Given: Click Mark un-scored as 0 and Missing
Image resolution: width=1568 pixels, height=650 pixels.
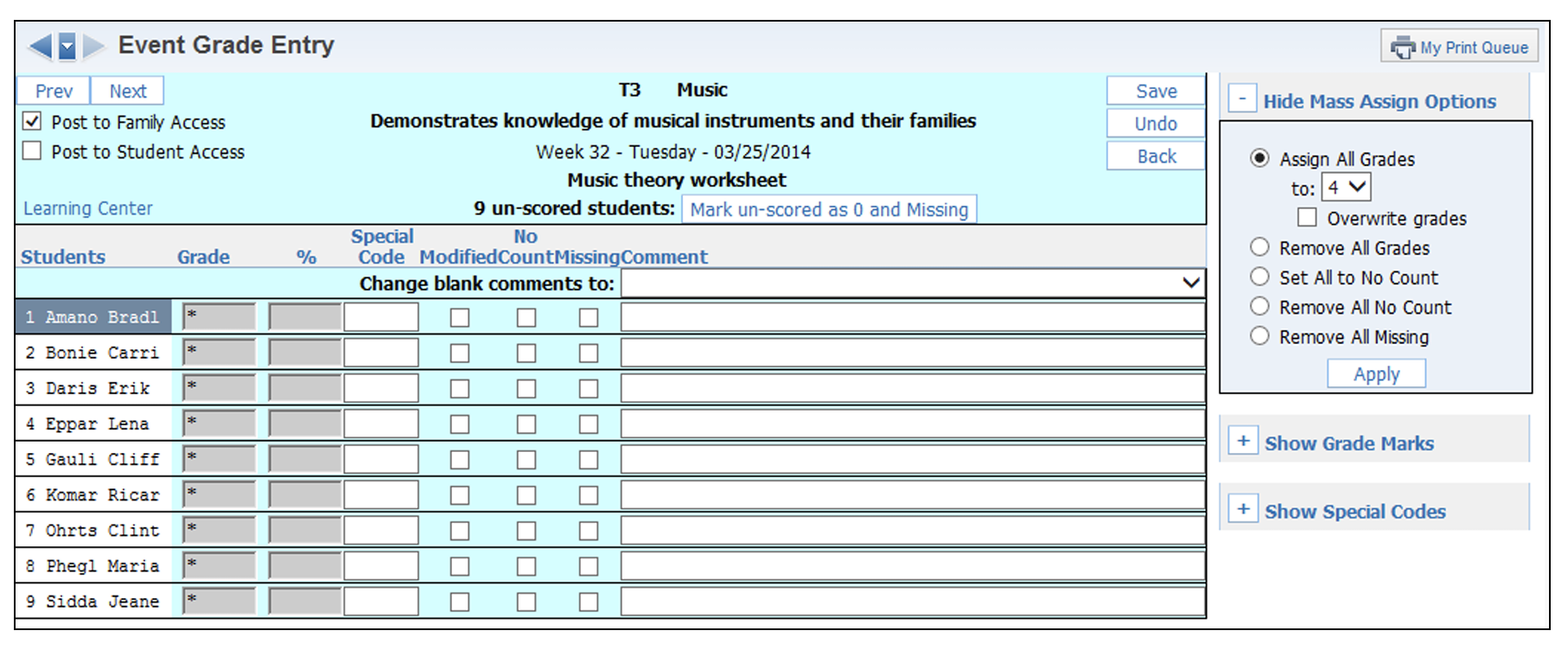Looking at the screenshot, I should [x=828, y=209].
